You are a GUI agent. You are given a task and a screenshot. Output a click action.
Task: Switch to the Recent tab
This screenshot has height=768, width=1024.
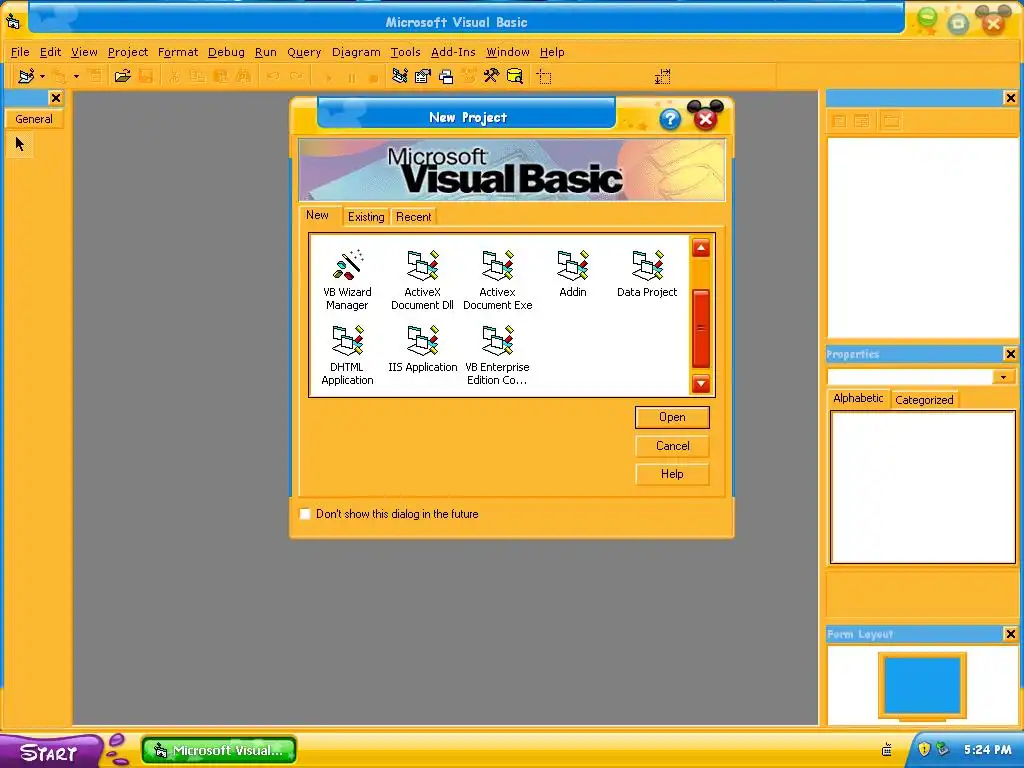click(x=413, y=217)
